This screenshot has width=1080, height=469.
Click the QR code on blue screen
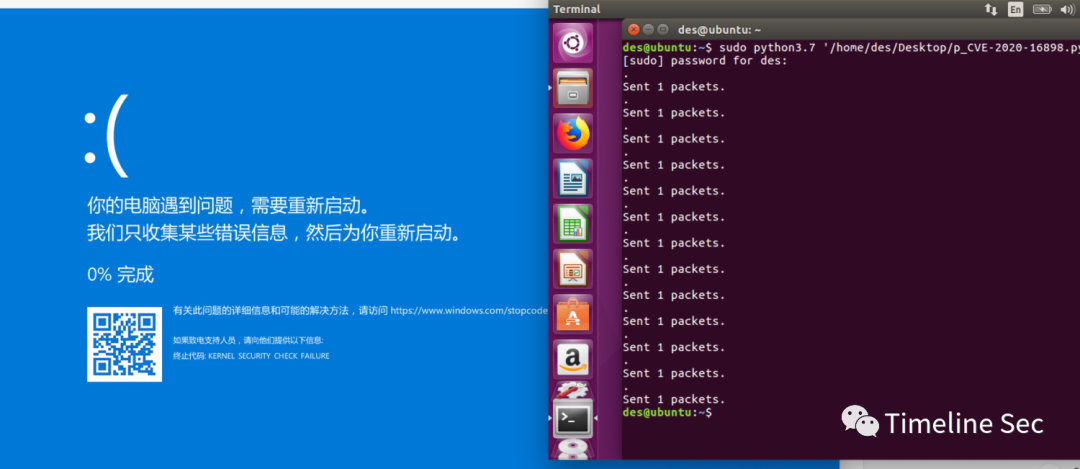coord(124,344)
